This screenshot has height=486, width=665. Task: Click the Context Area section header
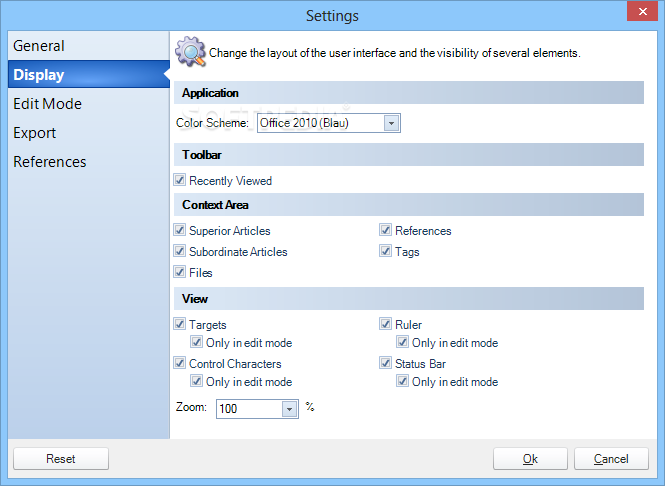(409, 205)
